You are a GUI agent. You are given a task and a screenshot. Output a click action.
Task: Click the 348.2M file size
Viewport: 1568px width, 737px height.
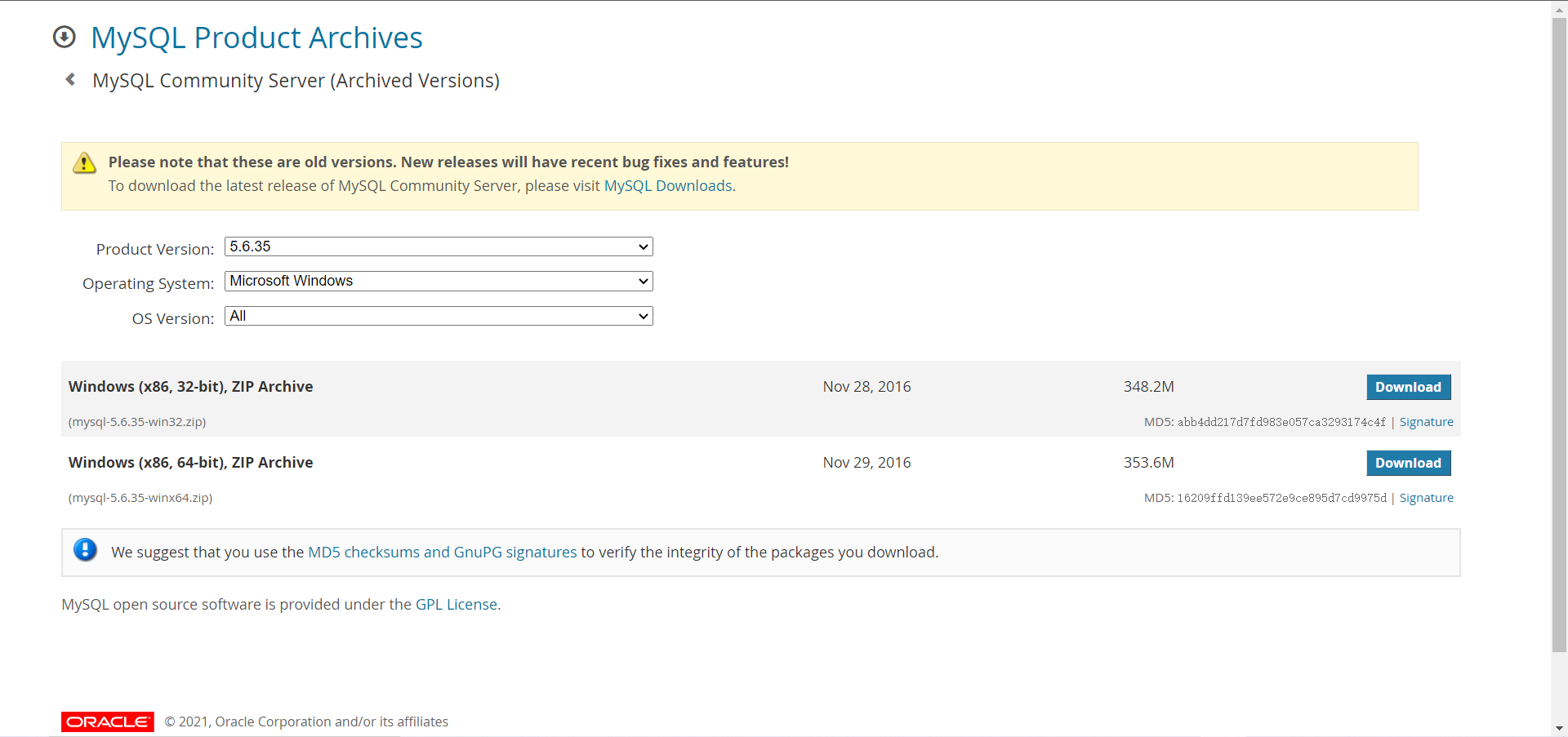[x=1148, y=387]
